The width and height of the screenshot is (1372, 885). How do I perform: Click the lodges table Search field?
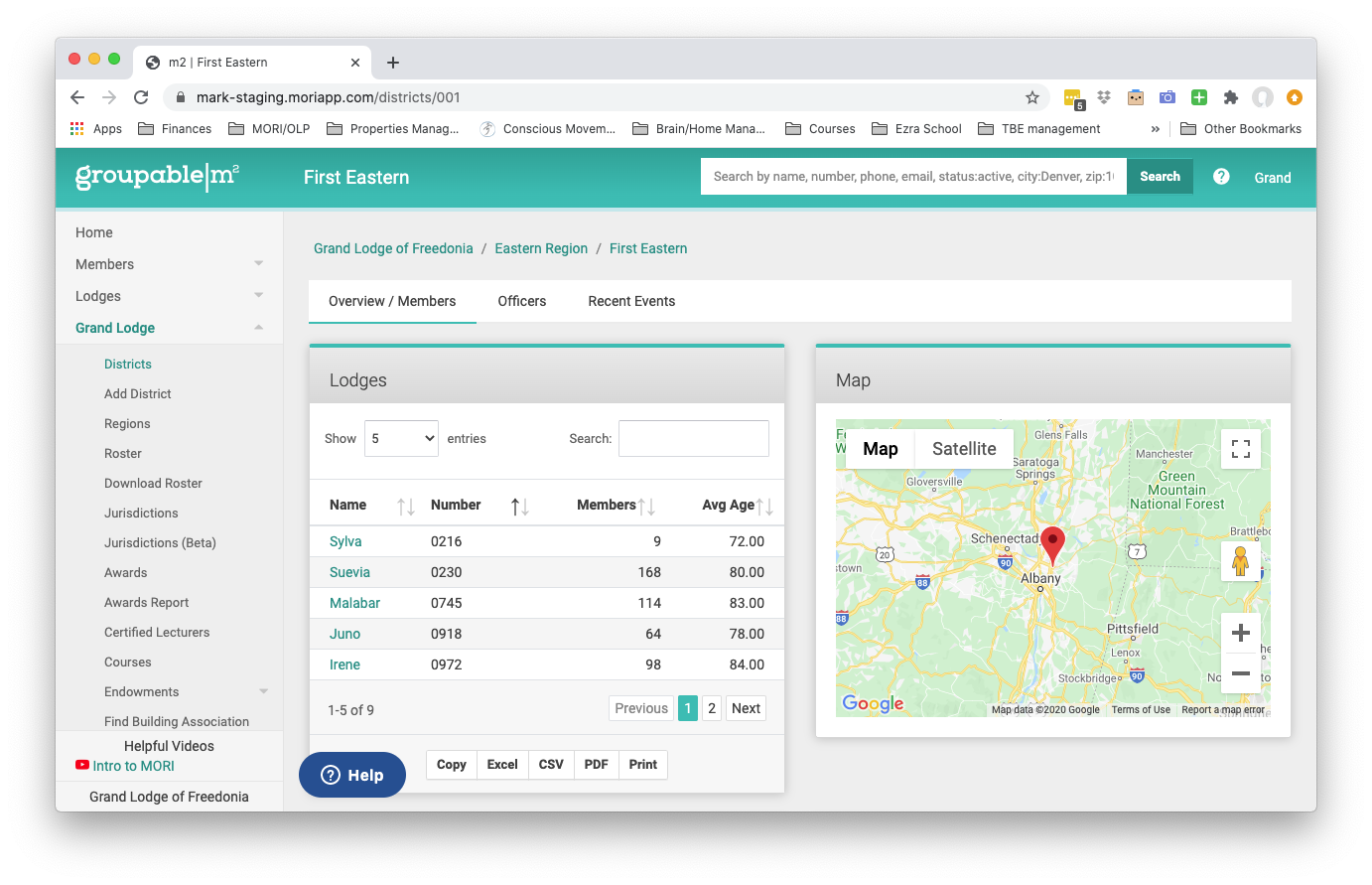tap(694, 438)
